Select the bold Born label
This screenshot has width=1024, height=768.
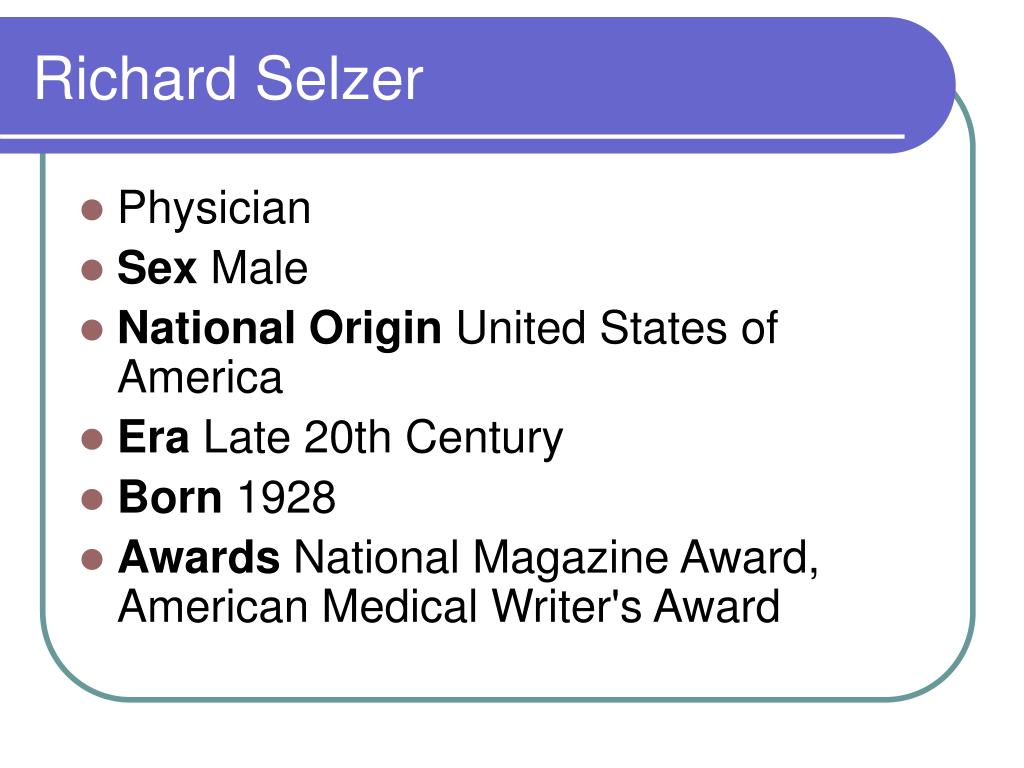tap(170, 498)
